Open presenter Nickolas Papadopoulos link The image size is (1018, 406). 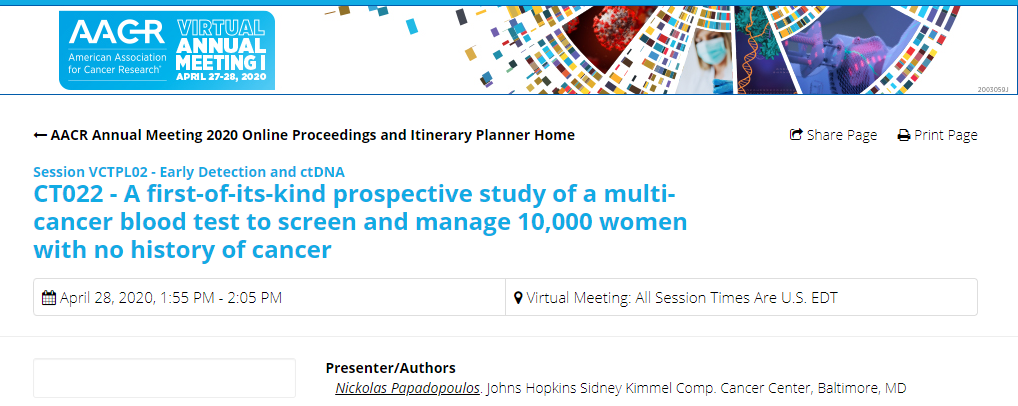408,388
